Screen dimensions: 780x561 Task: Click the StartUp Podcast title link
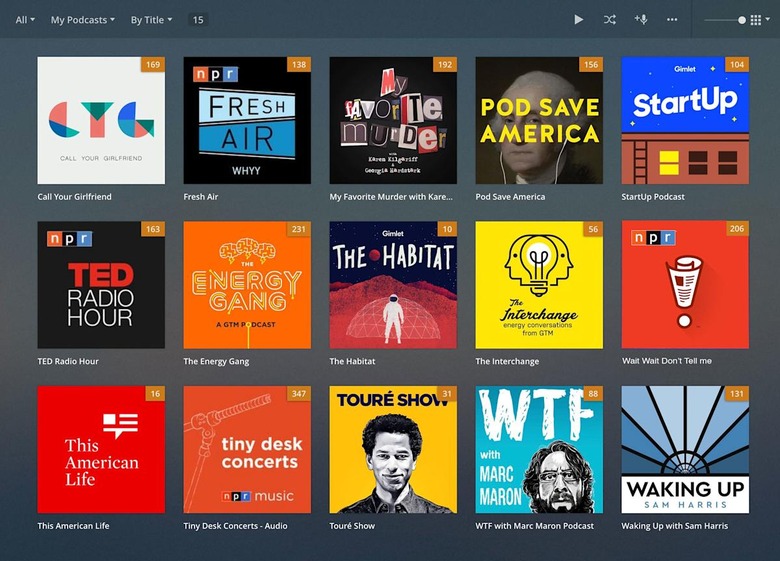(x=653, y=197)
